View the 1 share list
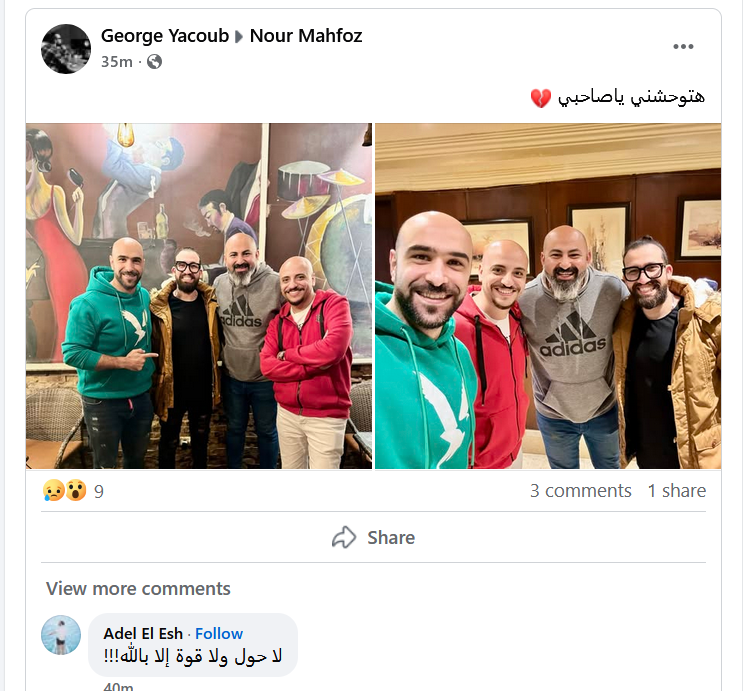Screen dimensions: 743x691 pos(677,491)
